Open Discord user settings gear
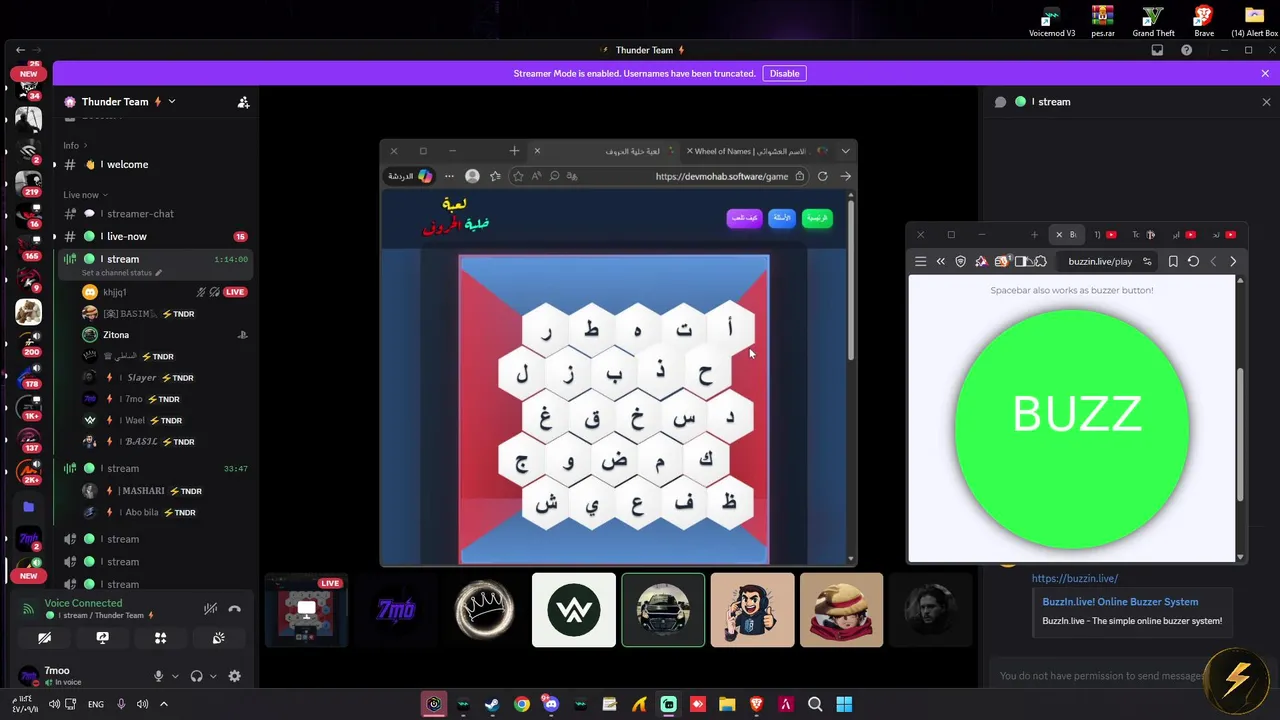Viewport: 1280px width, 720px height. tap(234, 676)
